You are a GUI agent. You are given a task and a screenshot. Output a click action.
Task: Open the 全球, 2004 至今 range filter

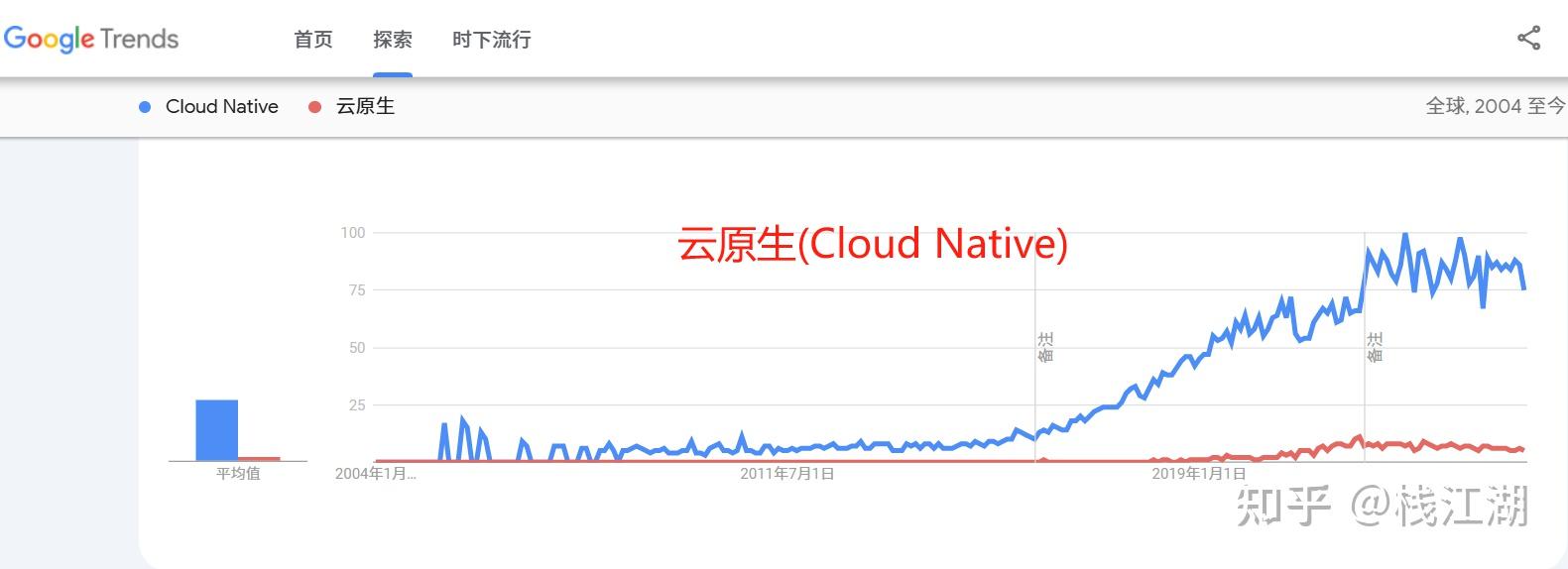[1496, 106]
